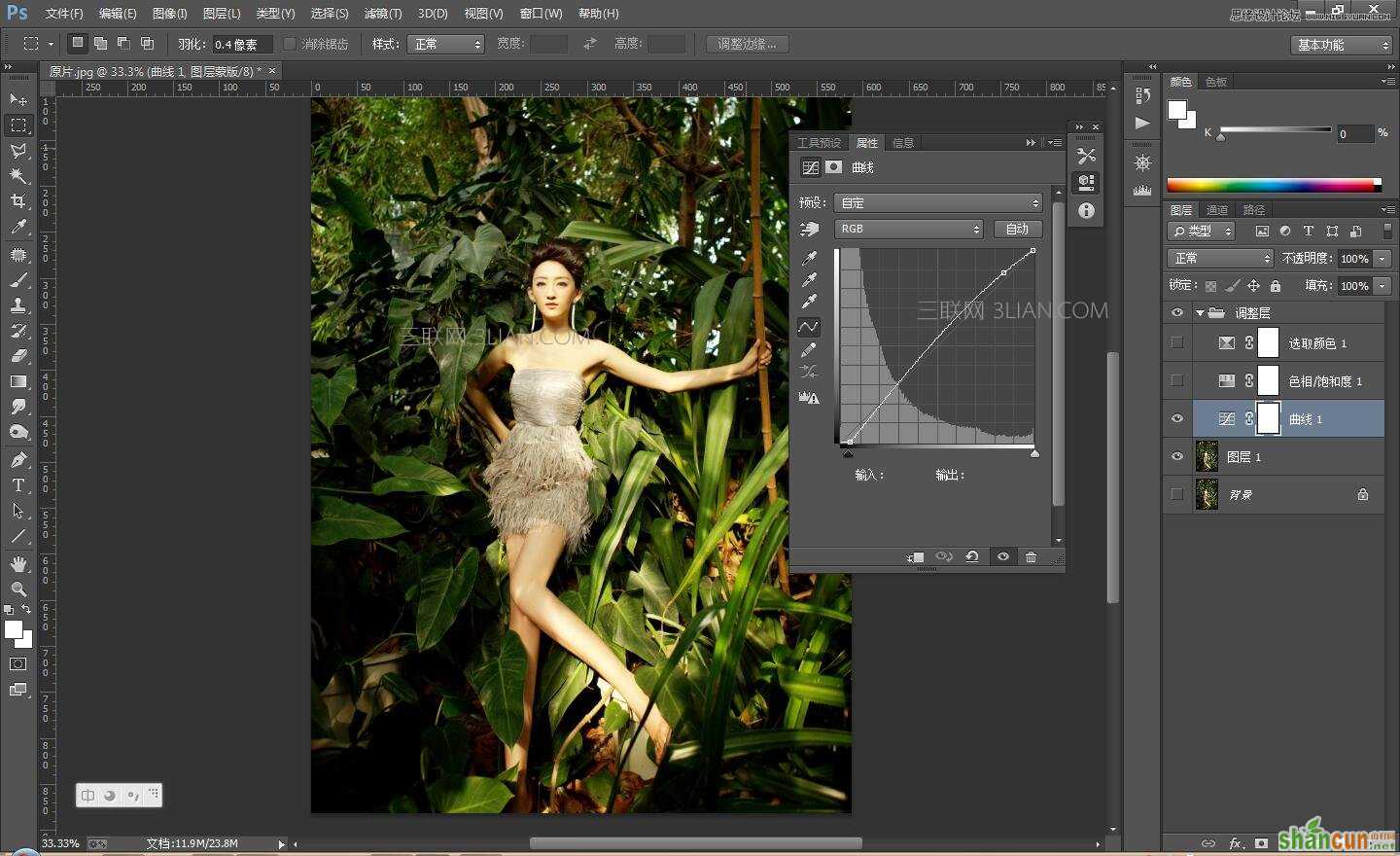Switch to the 路径 tab
Viewport: 1400px width, 856px height.
pyautogui.click(x=1253, y=209)
